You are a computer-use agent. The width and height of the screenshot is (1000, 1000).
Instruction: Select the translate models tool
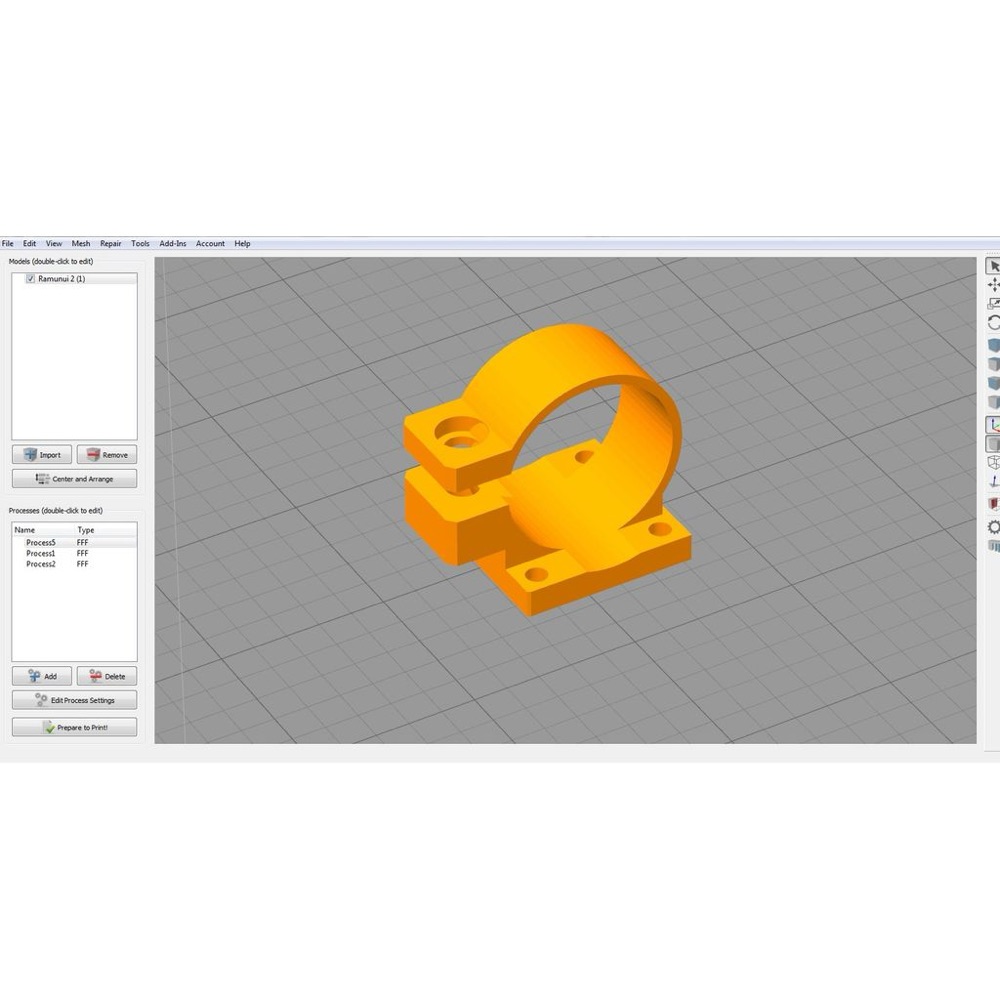994,284
